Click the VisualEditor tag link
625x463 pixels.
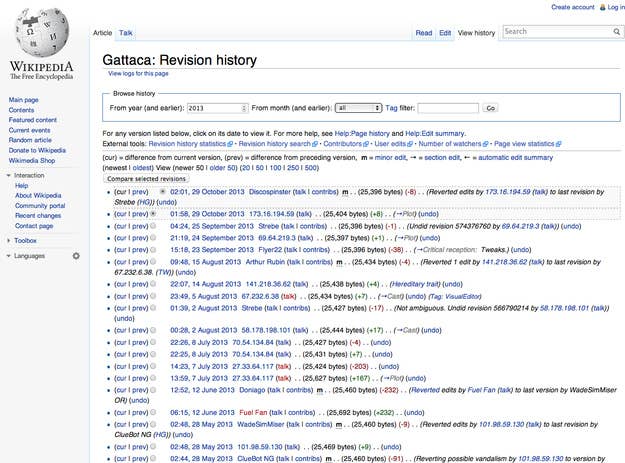[x=463, y=296]
